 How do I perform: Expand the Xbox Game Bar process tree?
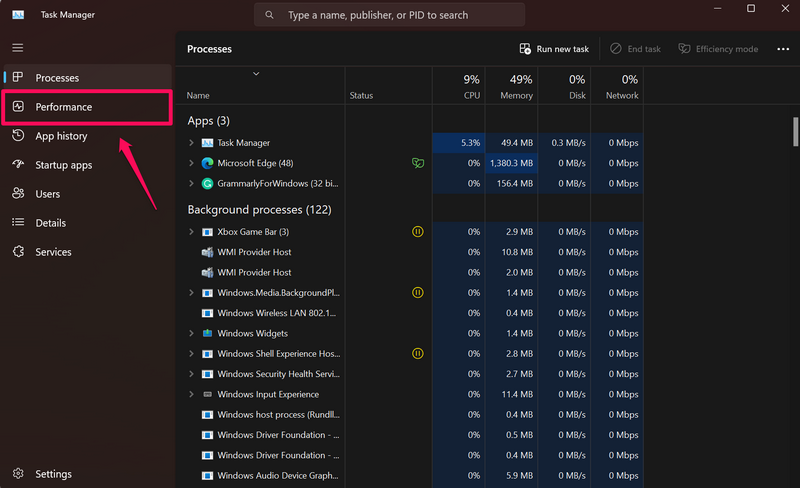tap(191, 232)
